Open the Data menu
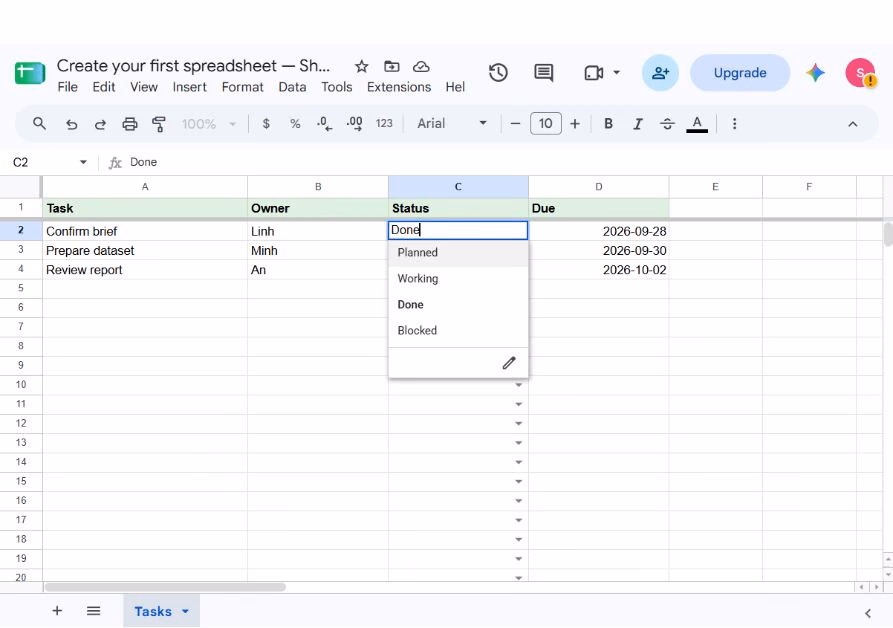This screenshot has width=893, height=628. [292, 87]
